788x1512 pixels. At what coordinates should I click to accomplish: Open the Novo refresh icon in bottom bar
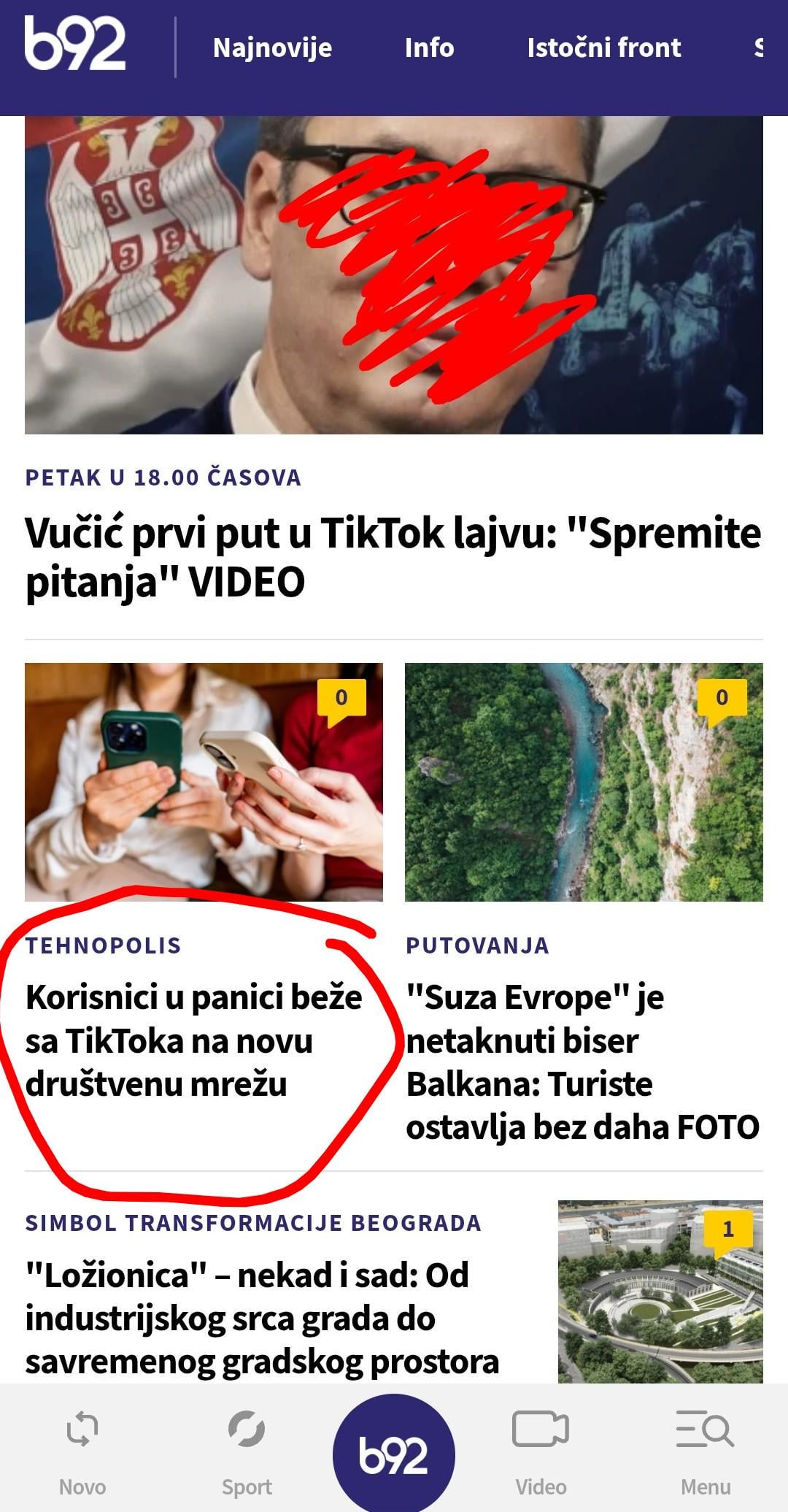[82, 1429]
